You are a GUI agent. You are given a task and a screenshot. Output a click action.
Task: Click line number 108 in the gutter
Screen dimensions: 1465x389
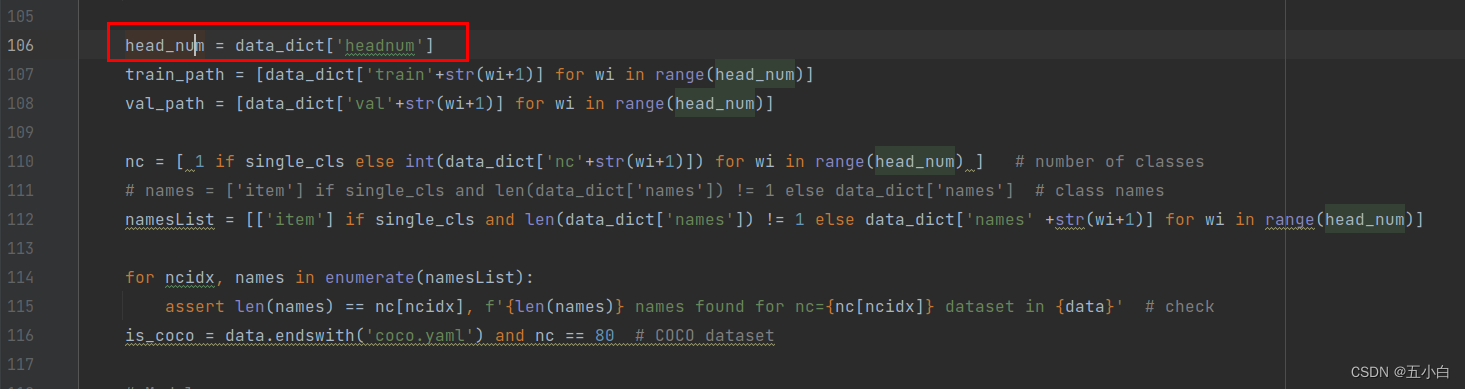point(20,103)
